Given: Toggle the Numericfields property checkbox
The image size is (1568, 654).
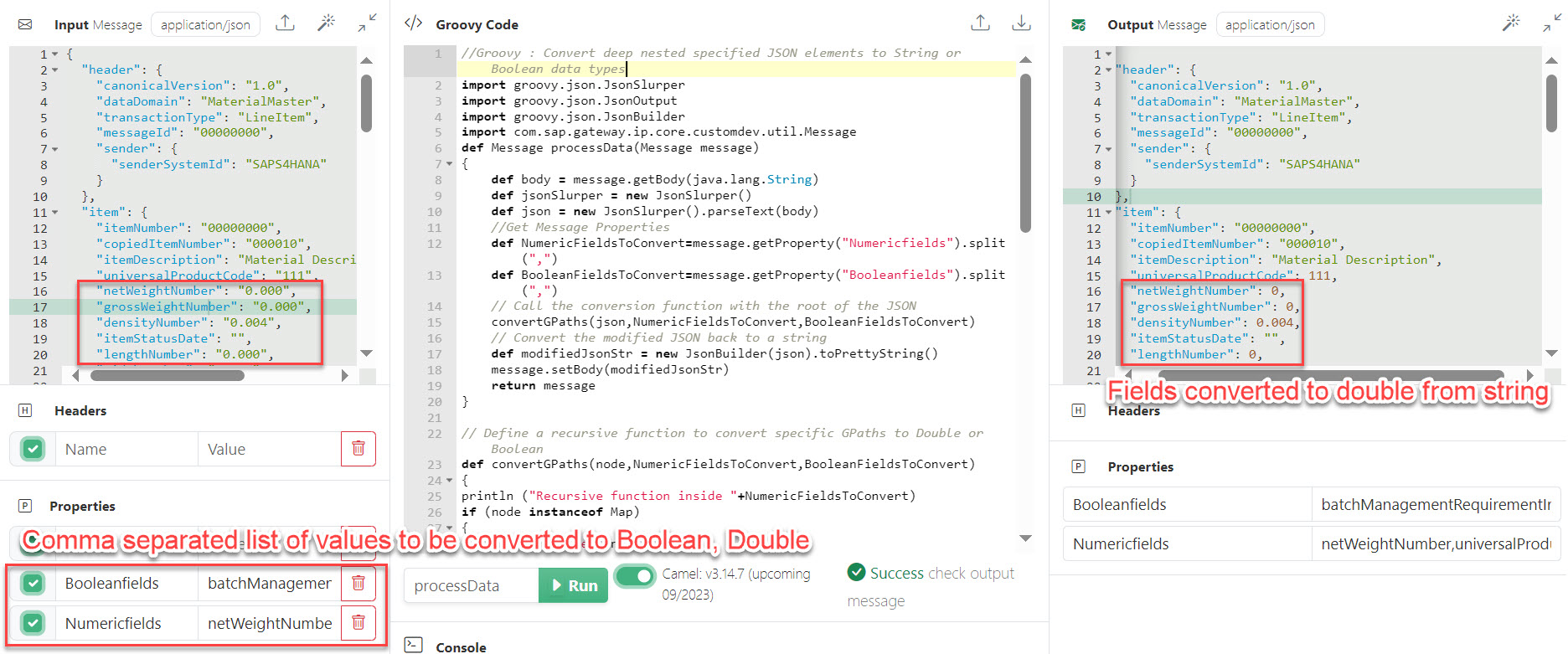Looking at the screenshot, I should [x=33, y=623].
